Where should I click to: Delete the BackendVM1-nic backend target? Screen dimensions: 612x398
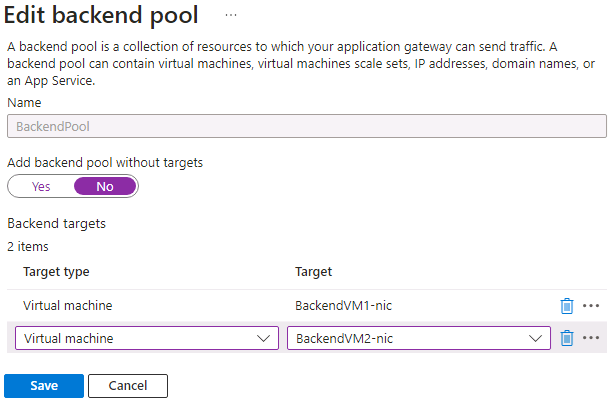[x=567, y=306]
